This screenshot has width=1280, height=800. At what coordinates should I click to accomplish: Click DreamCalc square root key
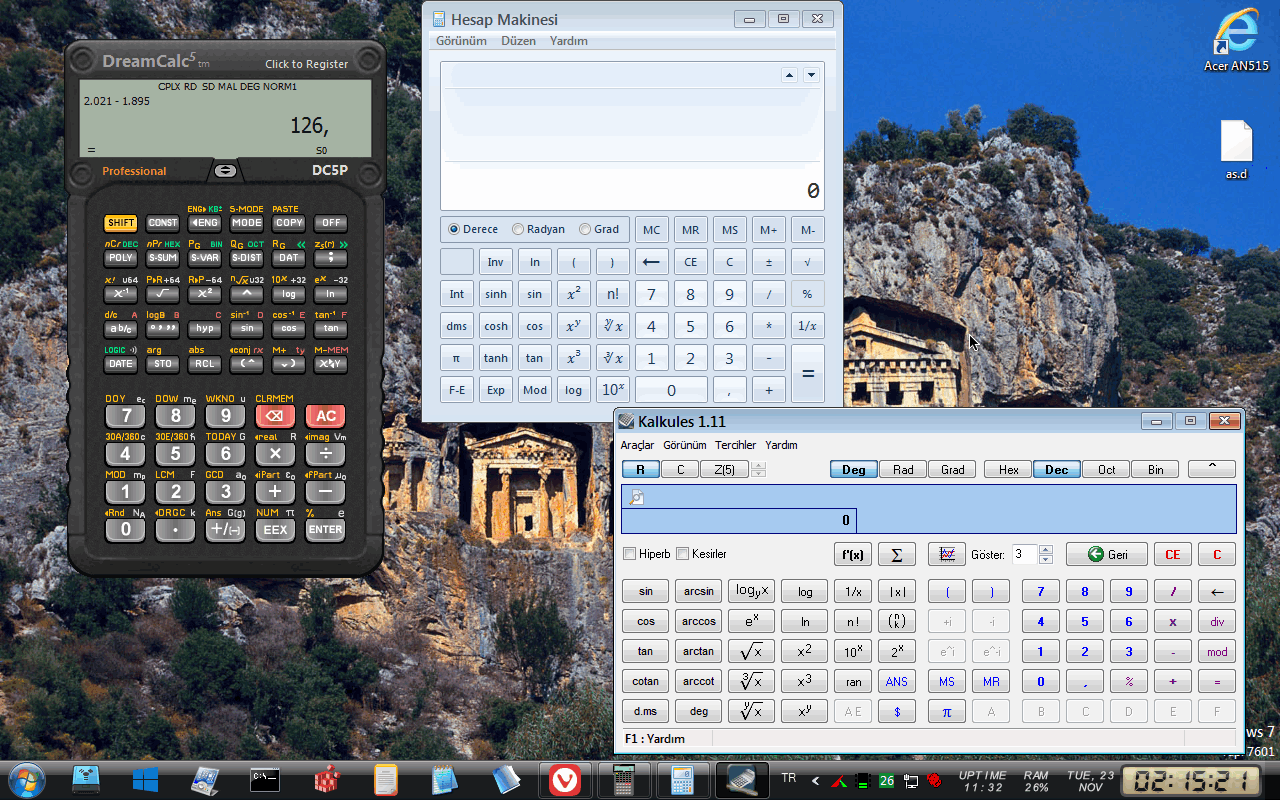[162, 294]
